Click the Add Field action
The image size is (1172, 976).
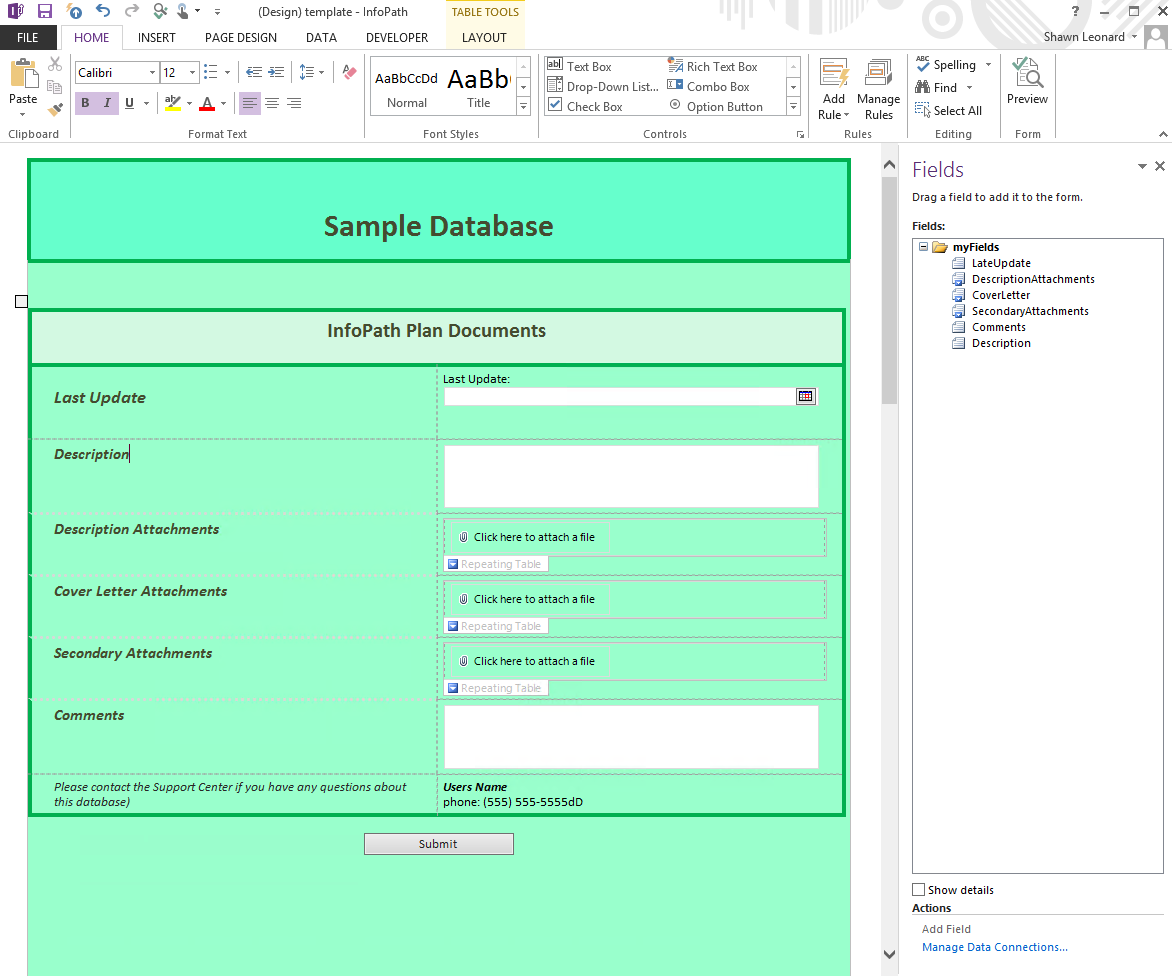[x=946, y=929]
